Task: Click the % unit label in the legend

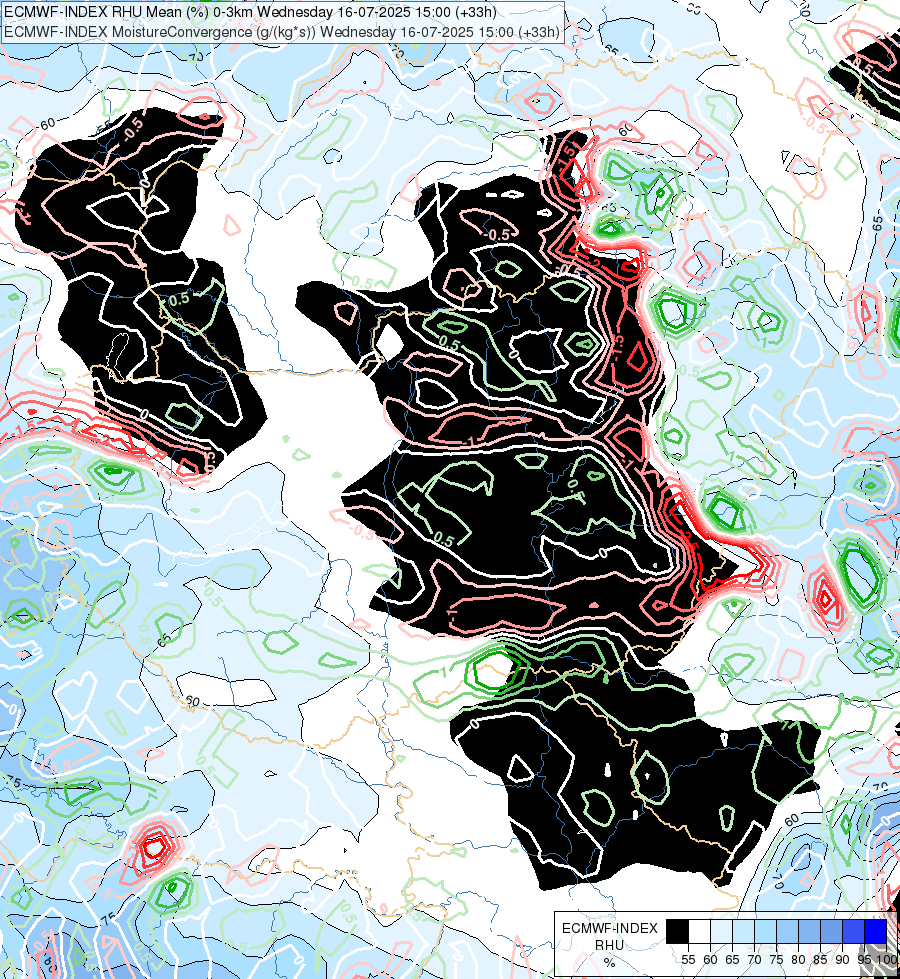Action: coord(610,962)
